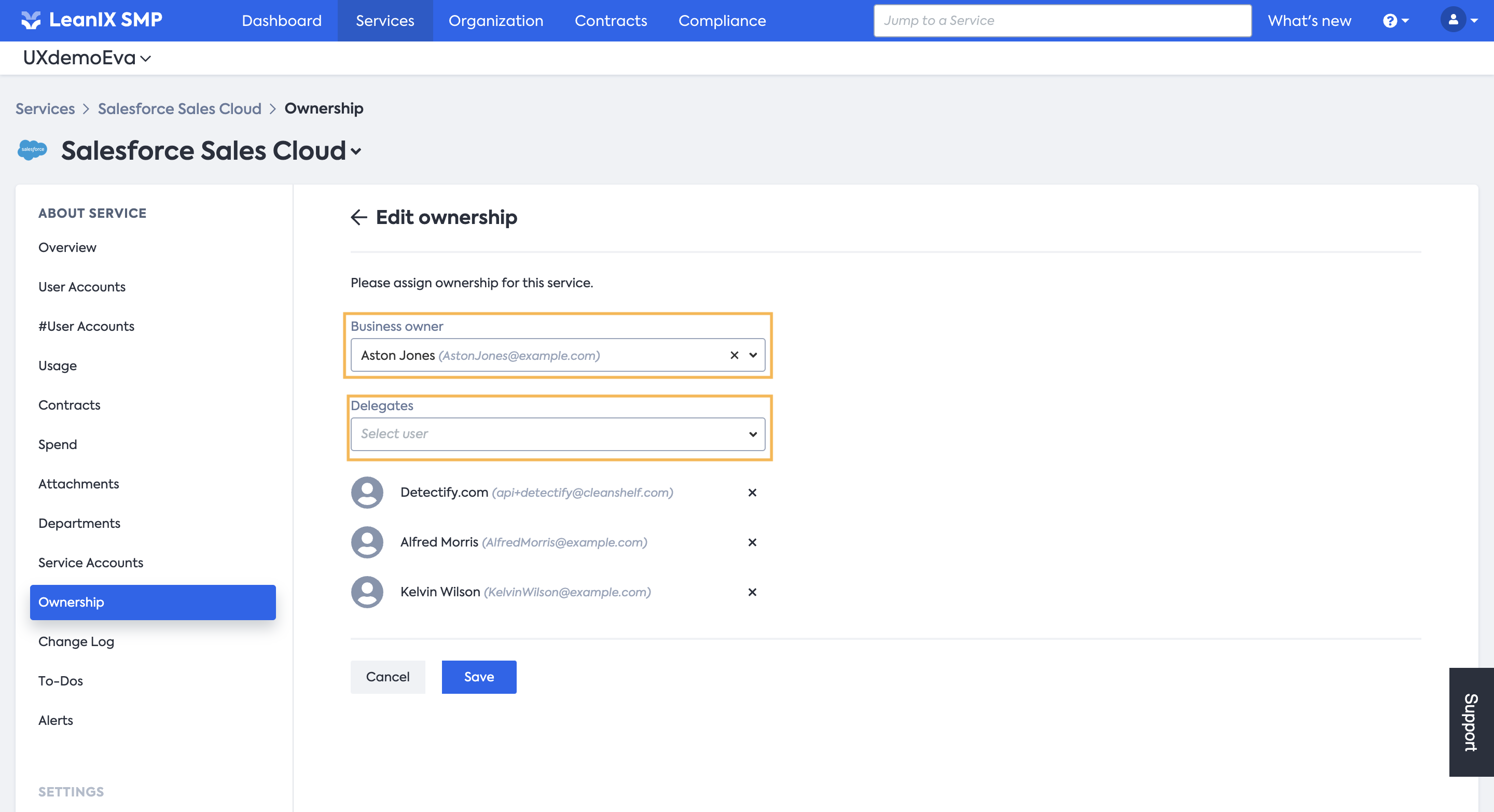Expand the Business owner dropdown arrow
Viewport: 1494px width, 812px height.
(753, 355)
